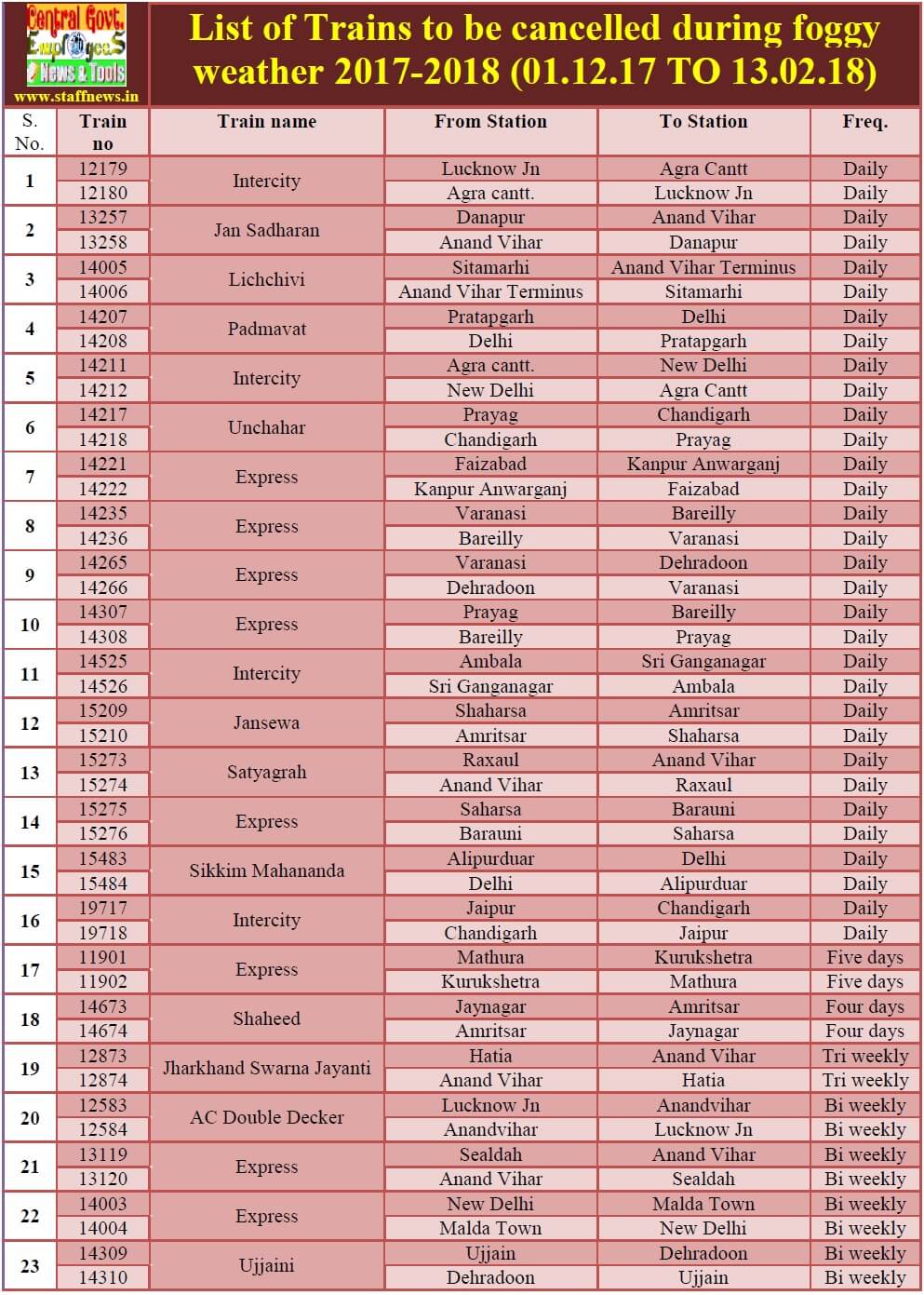This screenshot has width=924, height=1295.
Task: Select the Sikkim Mahananda train name cell
Action: click(x=266, y=871)
